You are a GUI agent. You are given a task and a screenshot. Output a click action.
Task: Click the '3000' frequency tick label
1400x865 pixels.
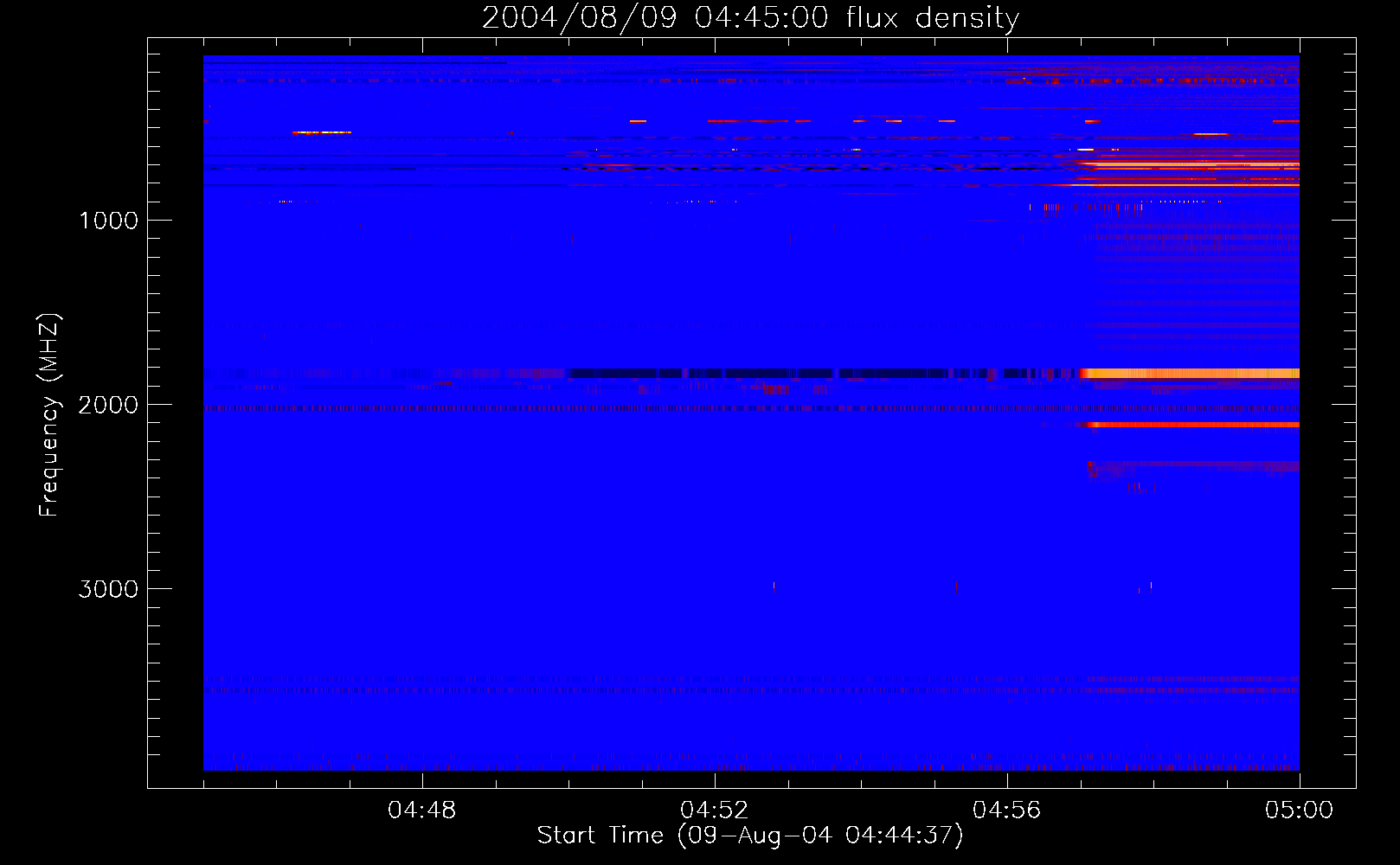(x=108, y=589)
